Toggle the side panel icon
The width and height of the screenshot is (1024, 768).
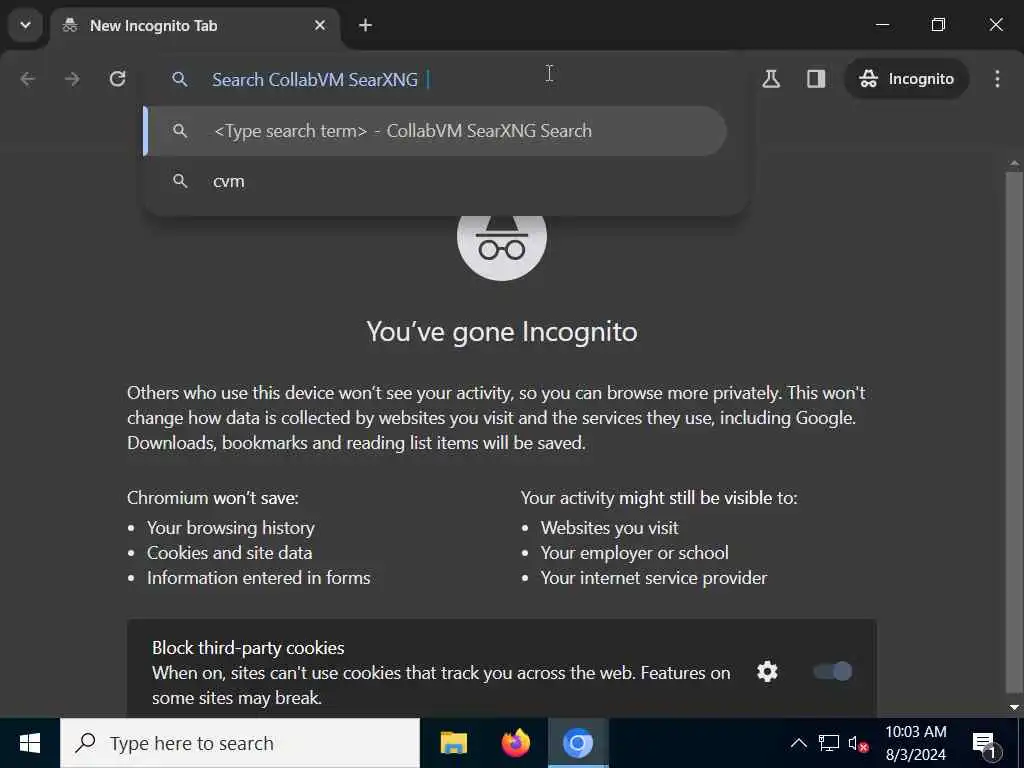click(x=816, y=79)
